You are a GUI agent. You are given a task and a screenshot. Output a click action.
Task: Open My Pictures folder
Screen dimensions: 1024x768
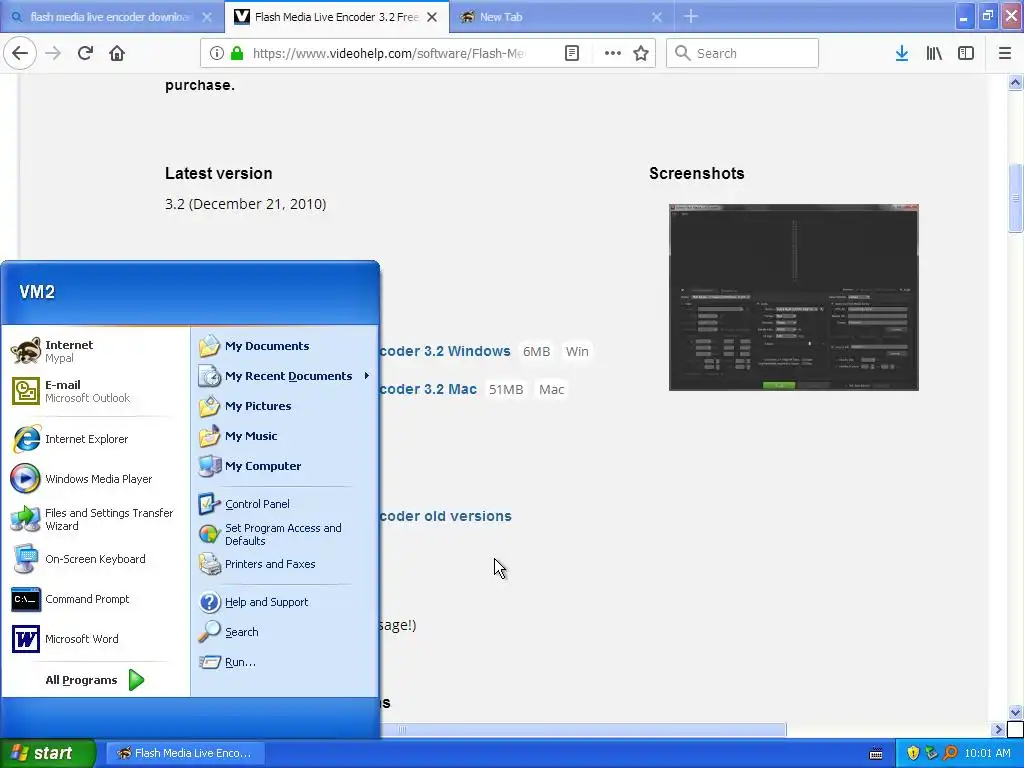point(285,406)
